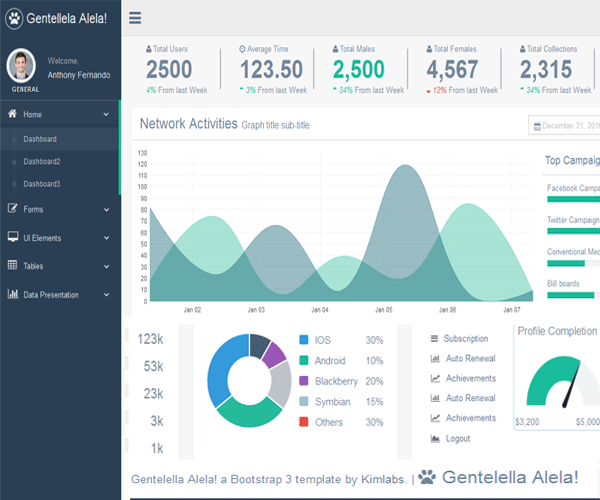Screen dimensions: 600x500
Task: Click the green Android legend swatch
Action: 303,360
